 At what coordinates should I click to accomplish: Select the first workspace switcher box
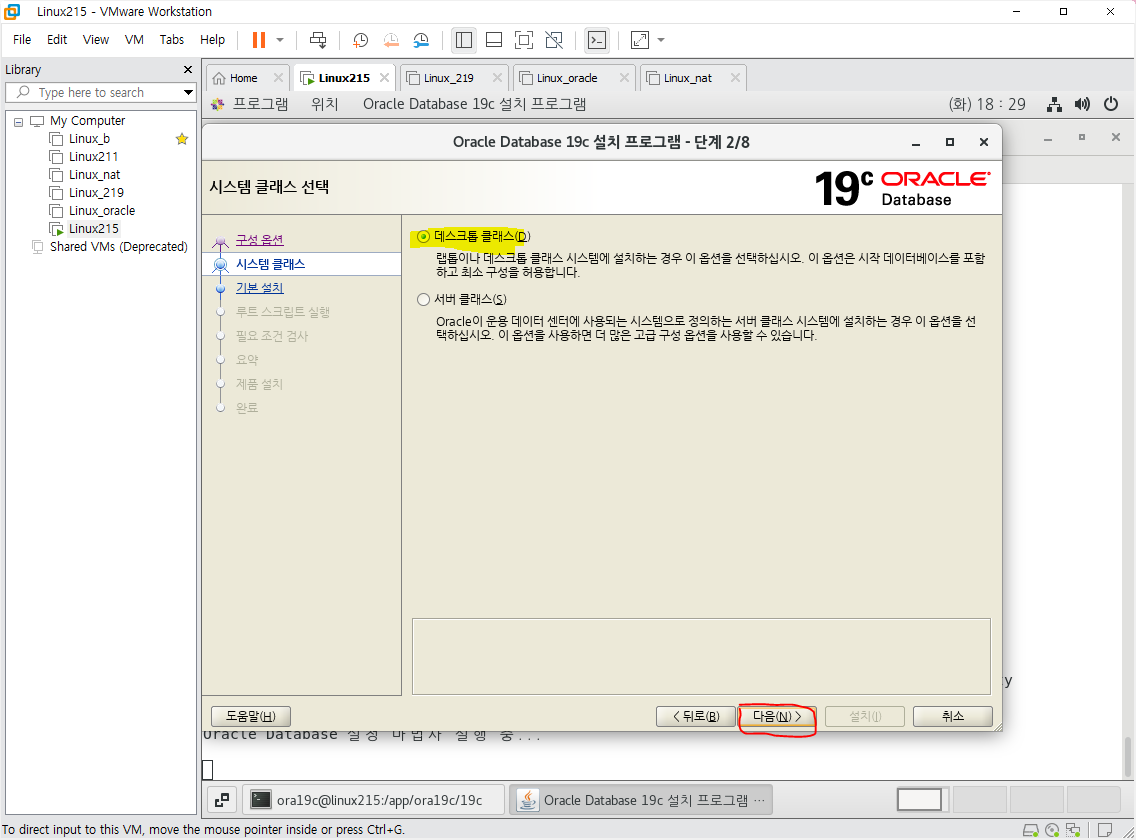(919, 799)
